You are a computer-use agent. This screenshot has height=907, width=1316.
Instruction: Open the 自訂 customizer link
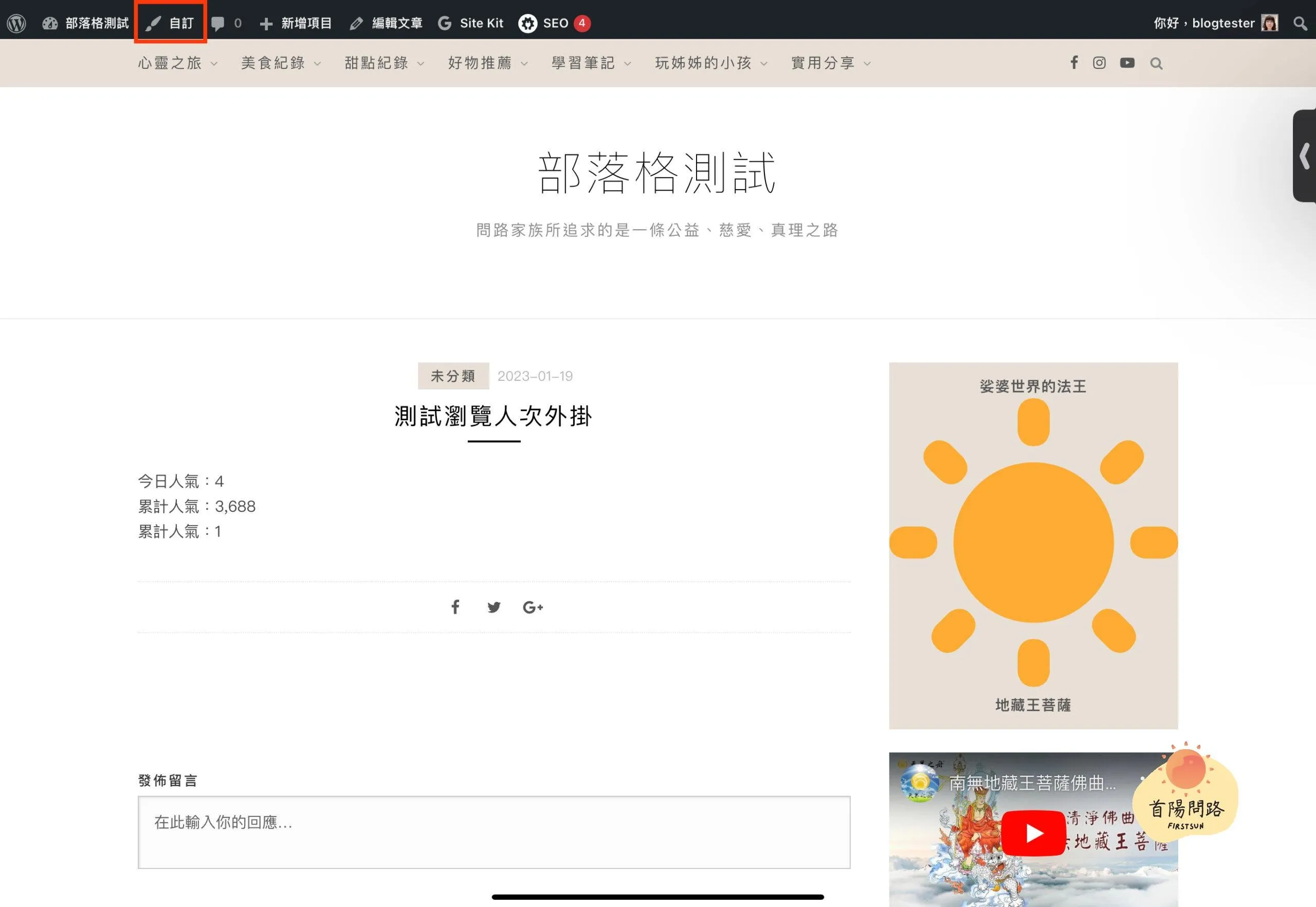click(171, 23)
